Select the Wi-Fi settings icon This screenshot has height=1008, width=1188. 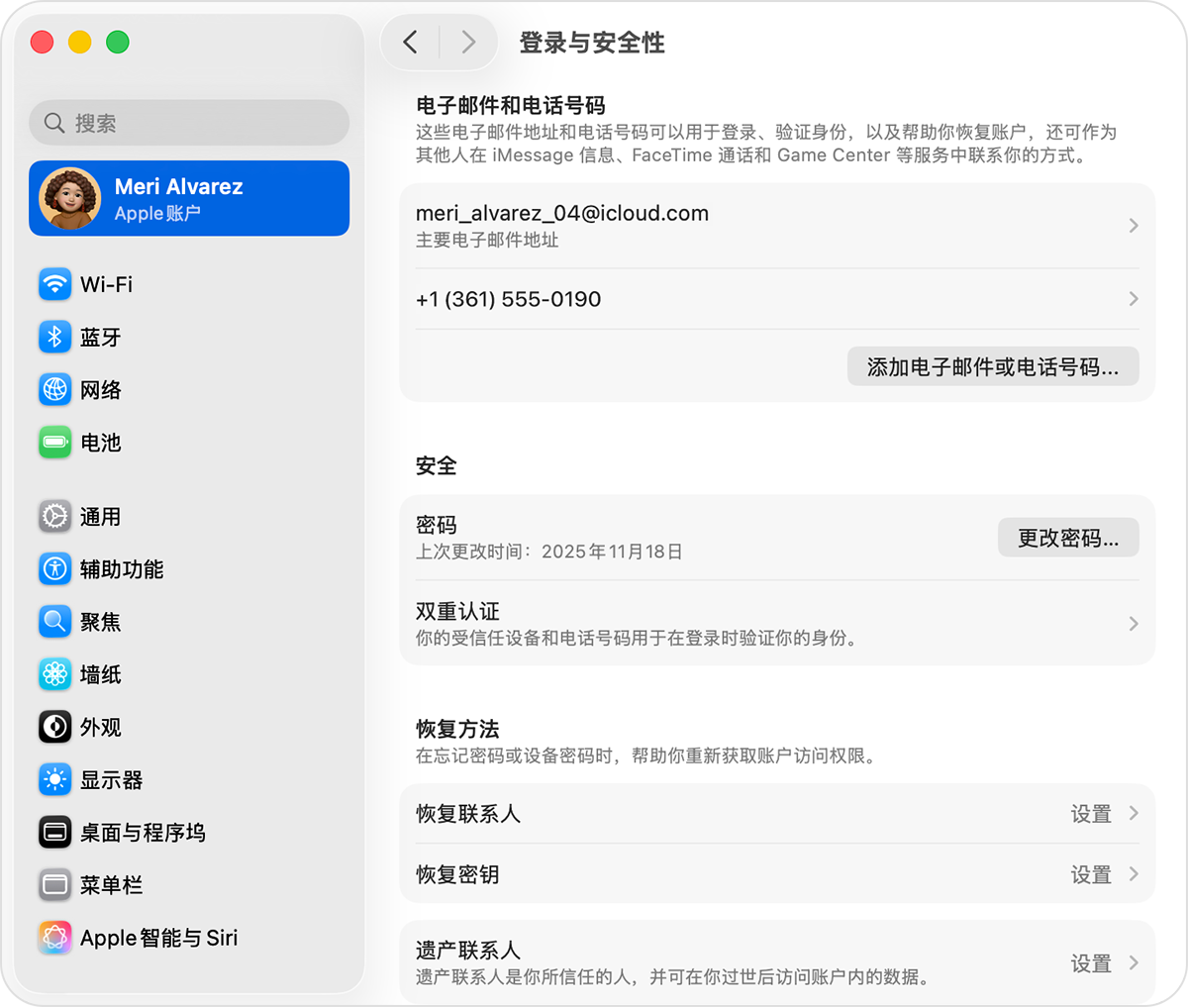pos(54,284)
